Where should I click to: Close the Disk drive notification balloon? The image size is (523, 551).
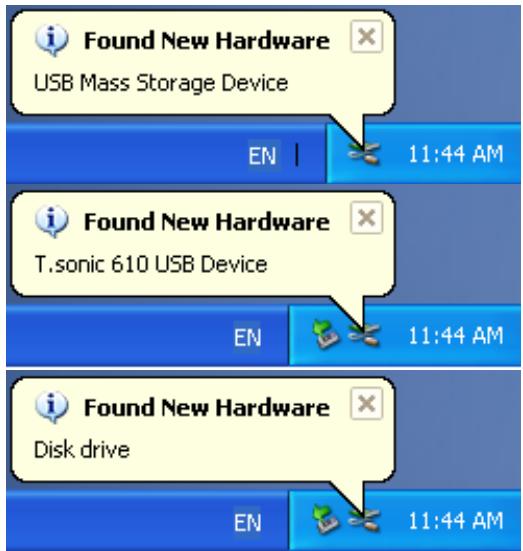tap(367, 403)
